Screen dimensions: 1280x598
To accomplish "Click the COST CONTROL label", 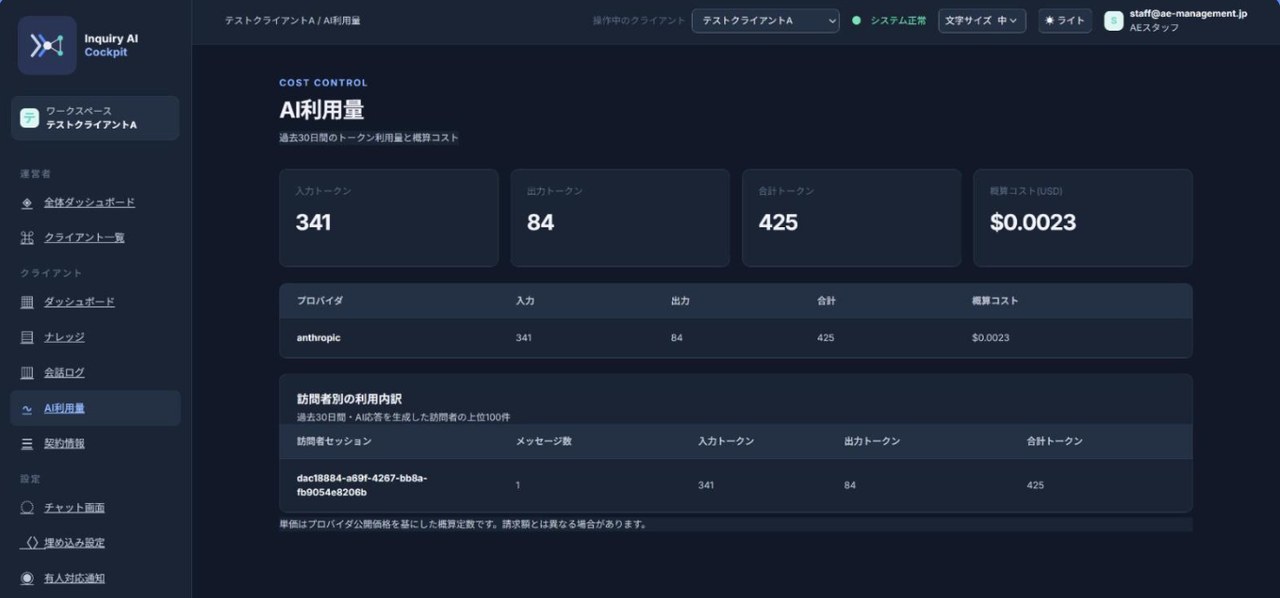I will tap(324, 83).
